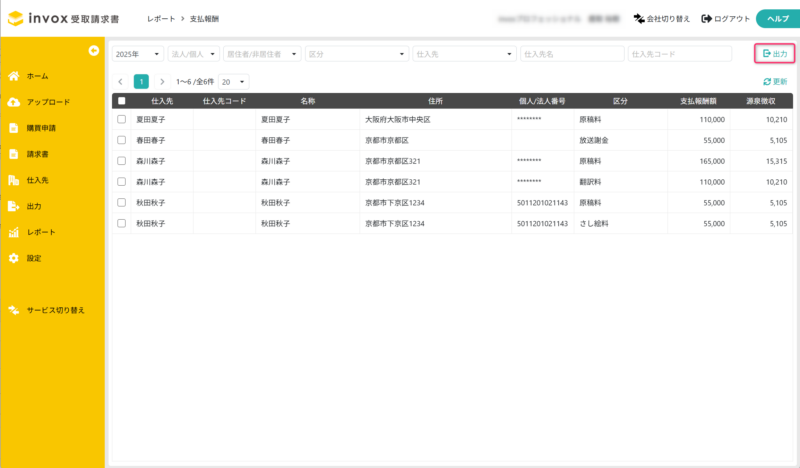Open ホーム in the sidebar menu
Viewport: 800px width, 468px height.
coord(38,76)
